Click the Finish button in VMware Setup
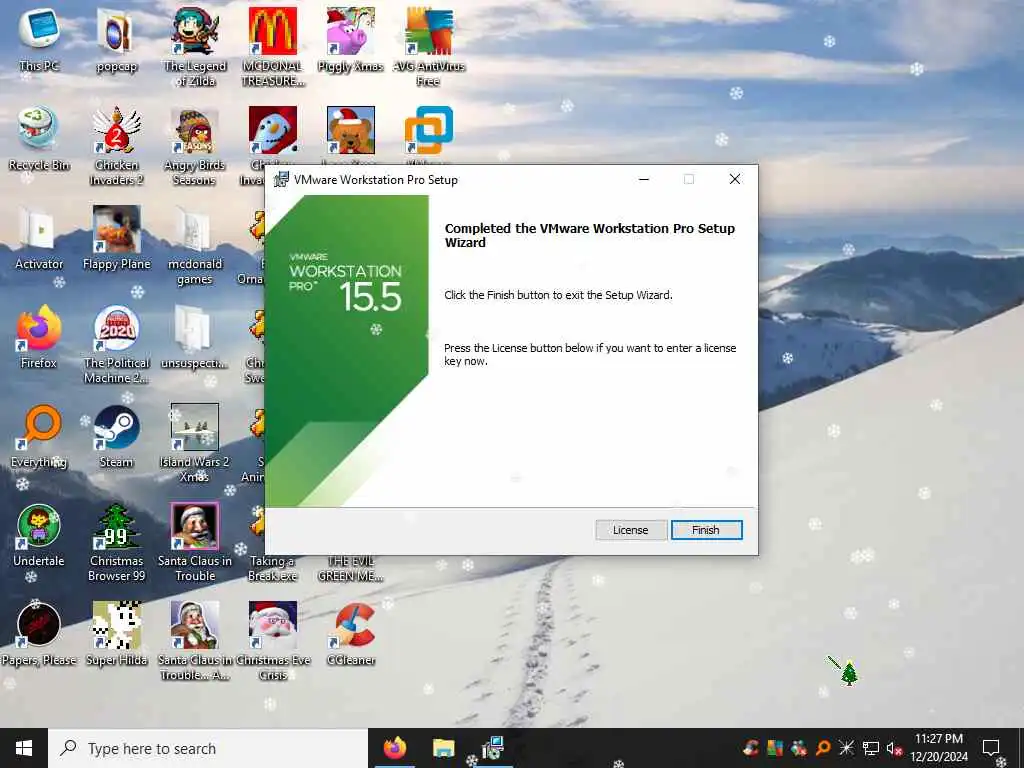This screenshot has width=1024, height=768. (x=707, y=530)
